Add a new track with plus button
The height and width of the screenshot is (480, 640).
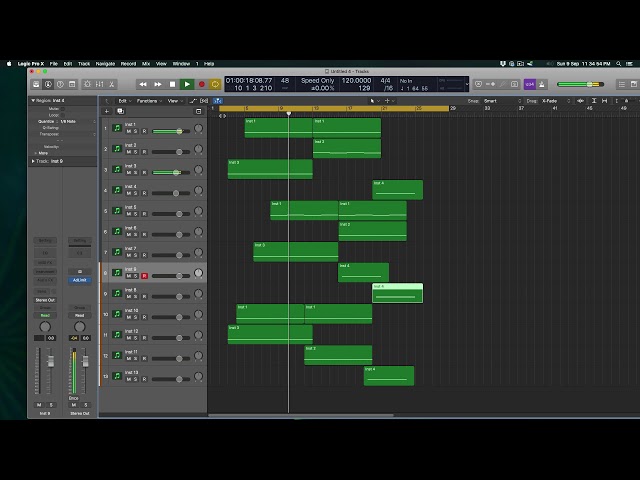pos(107,111)
